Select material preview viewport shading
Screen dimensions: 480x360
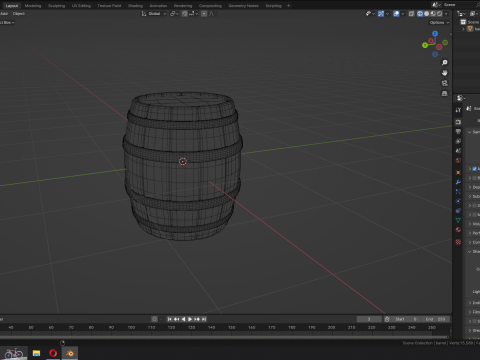(433, 14)
